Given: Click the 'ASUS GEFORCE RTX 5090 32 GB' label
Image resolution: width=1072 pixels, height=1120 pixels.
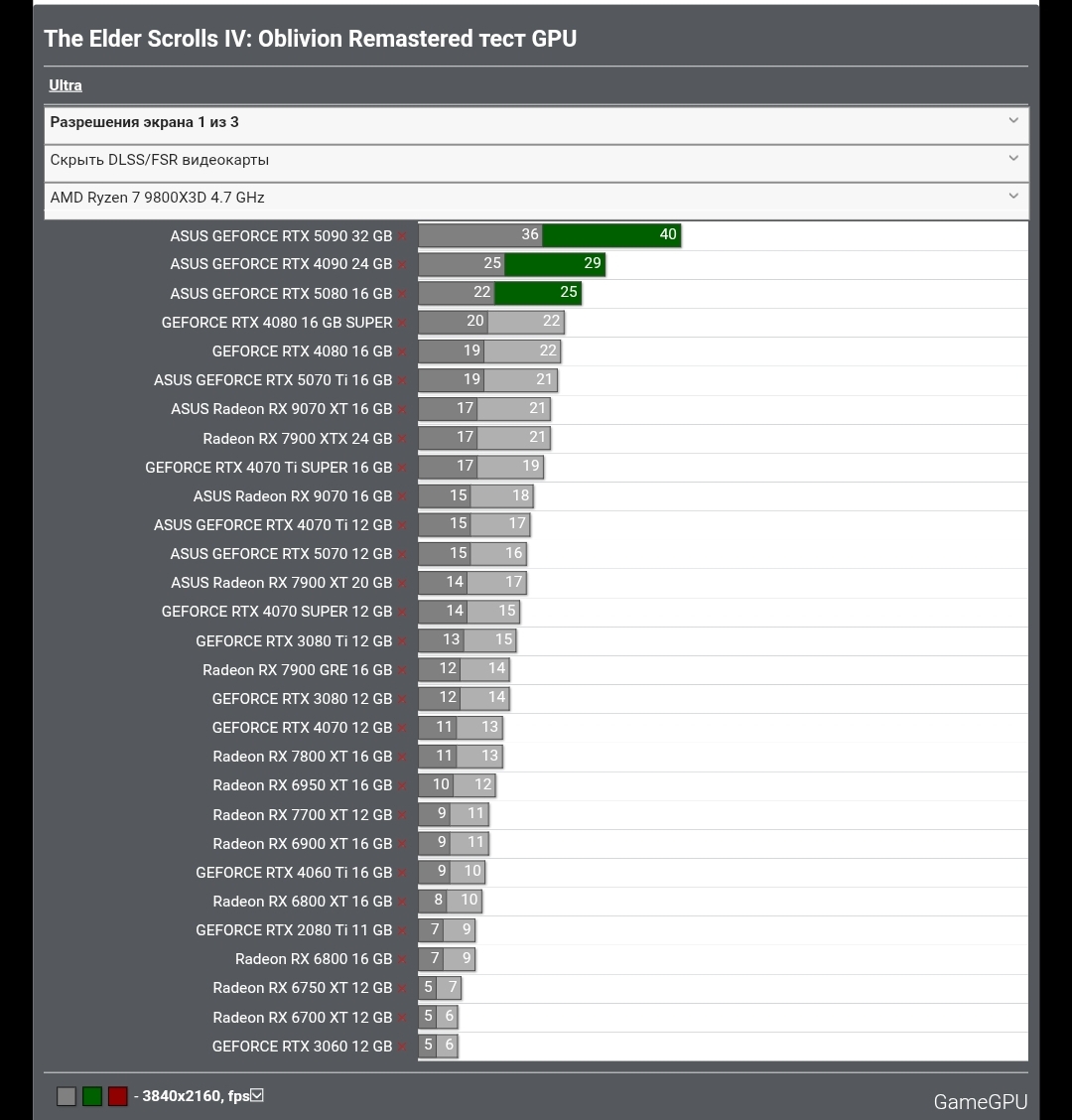Looking at the screenshot, I should 281,236.
